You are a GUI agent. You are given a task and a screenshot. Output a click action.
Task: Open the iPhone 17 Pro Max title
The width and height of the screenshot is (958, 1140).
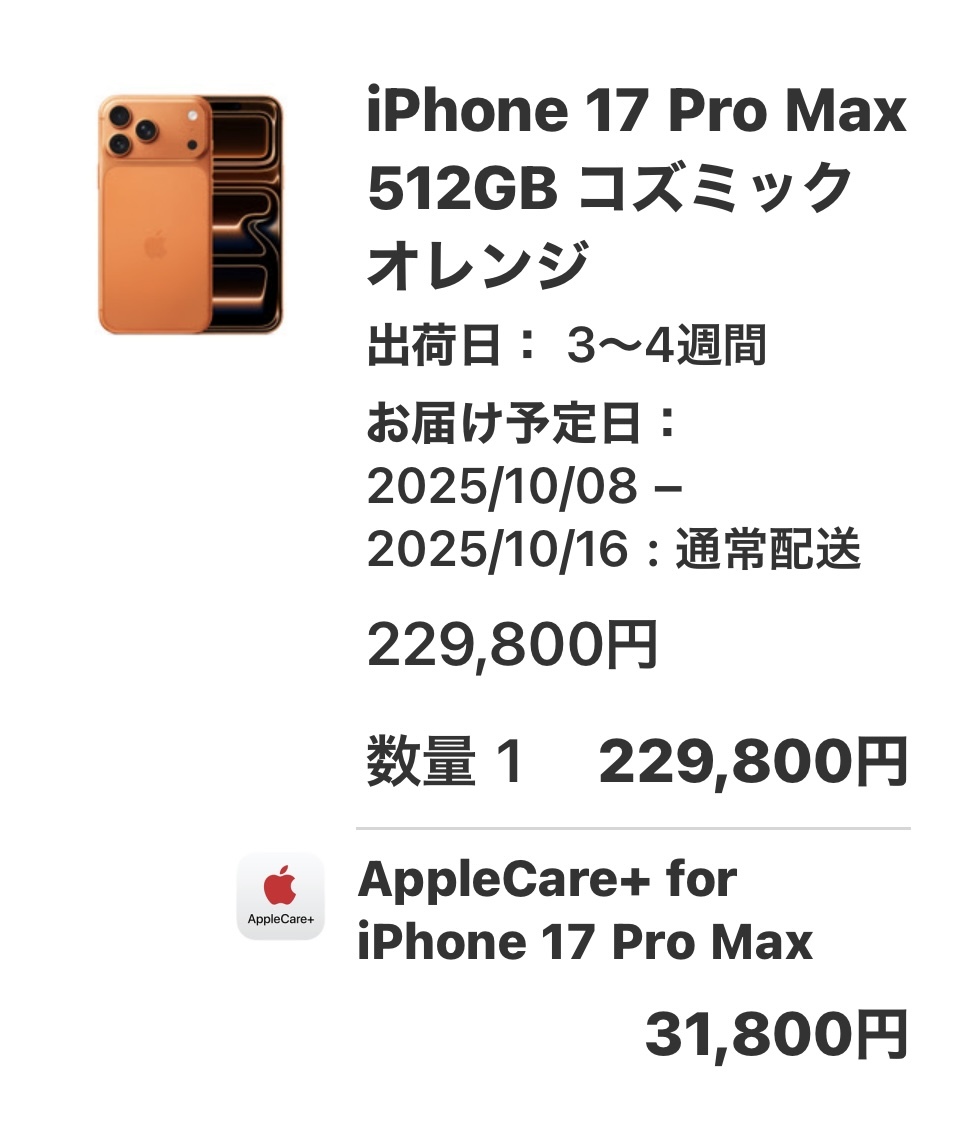pos(637,111)
